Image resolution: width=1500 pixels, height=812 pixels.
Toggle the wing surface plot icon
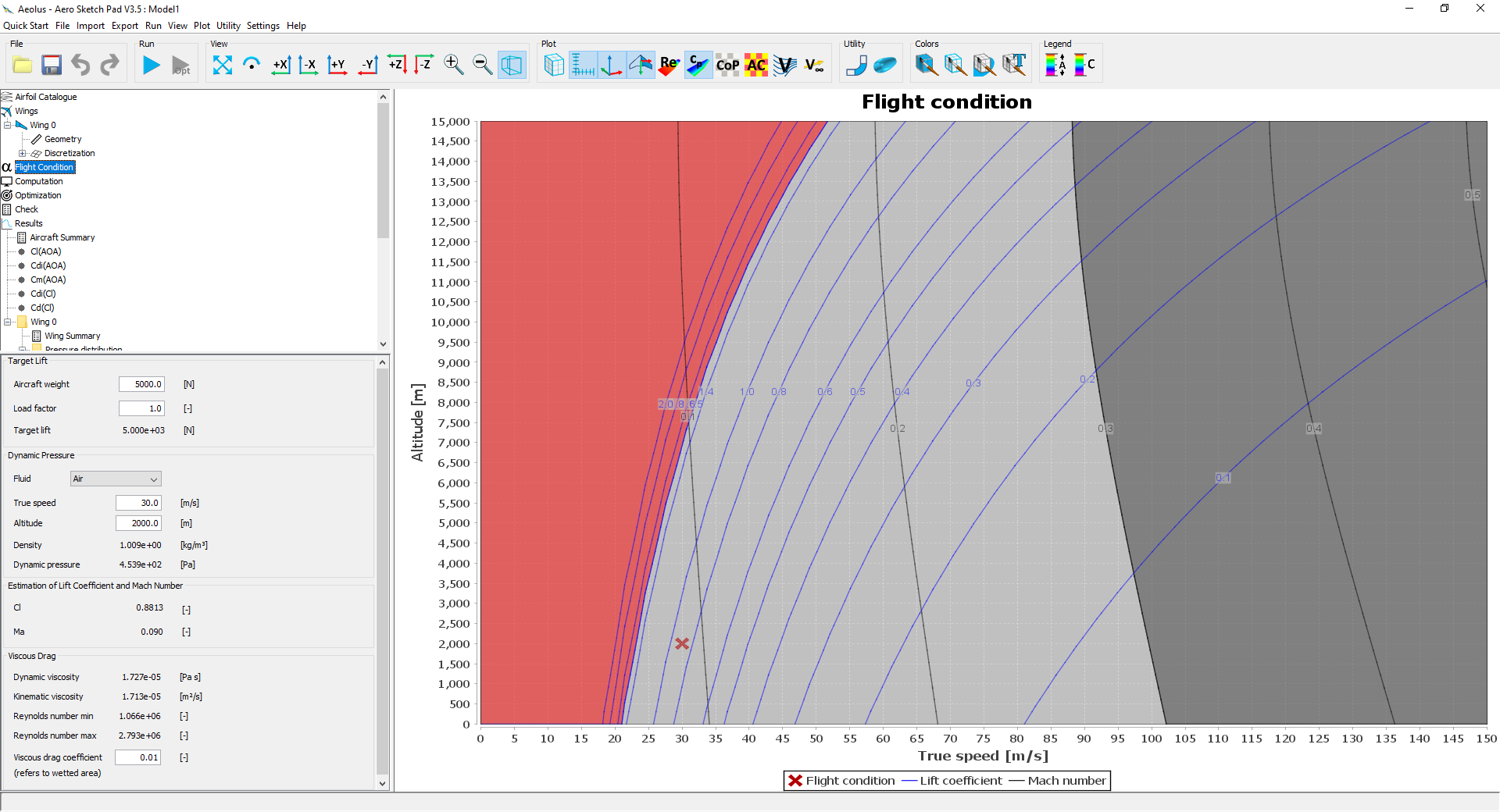553,65
